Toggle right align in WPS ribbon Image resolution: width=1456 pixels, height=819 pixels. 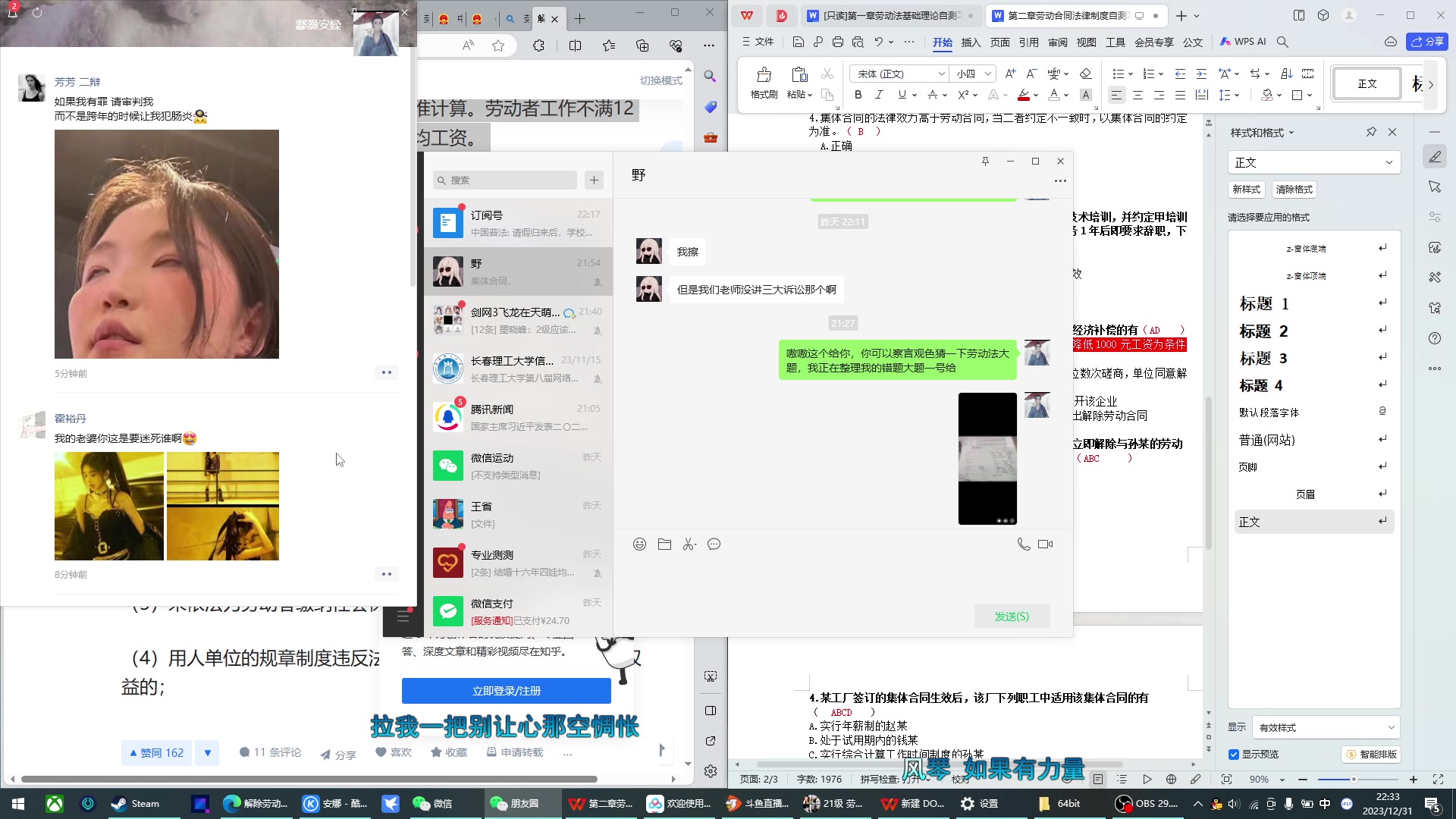[x=1159, y=95]
